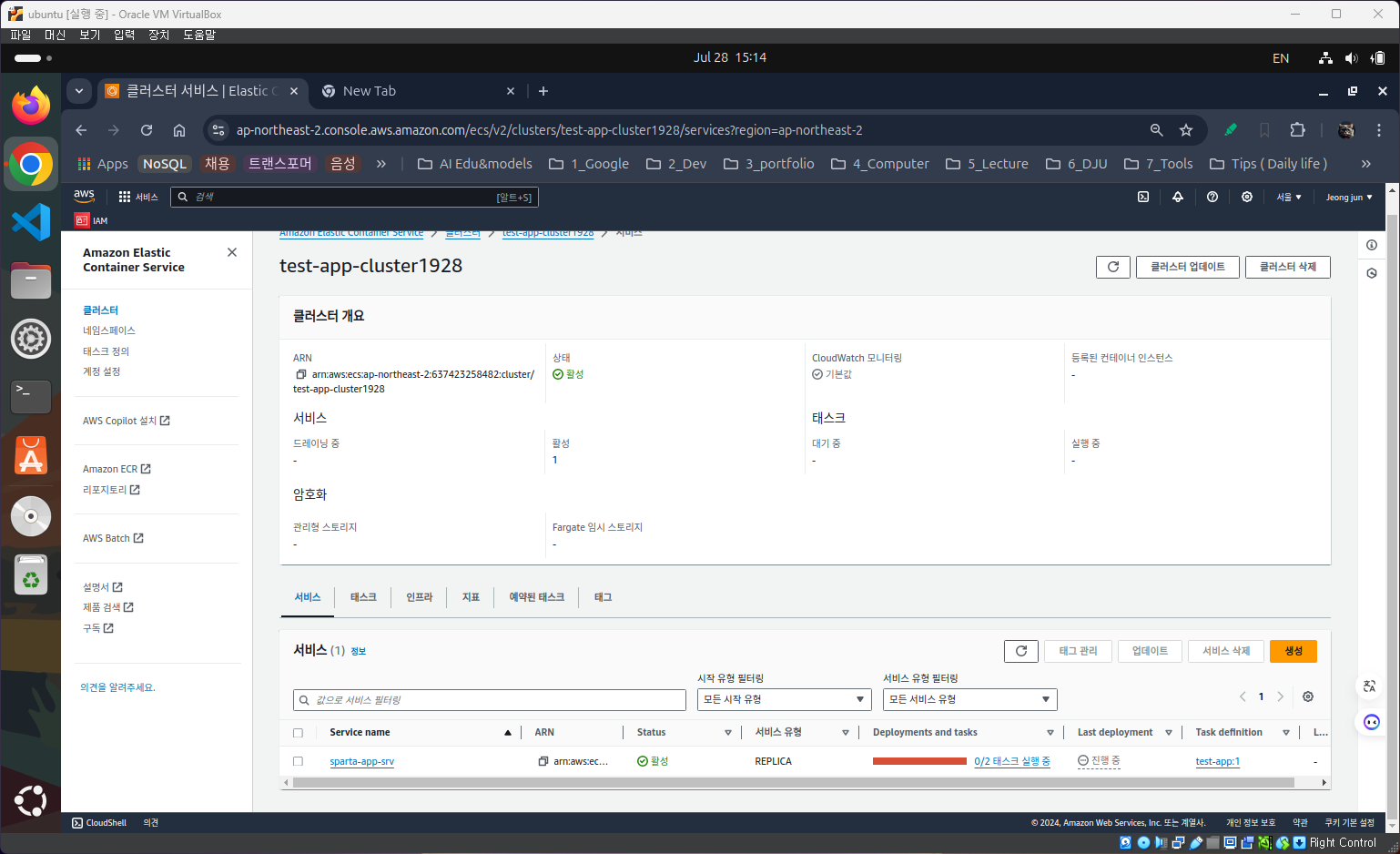
Task: Open the sparta-app-srv service link
Action: (x=362, y=761)
